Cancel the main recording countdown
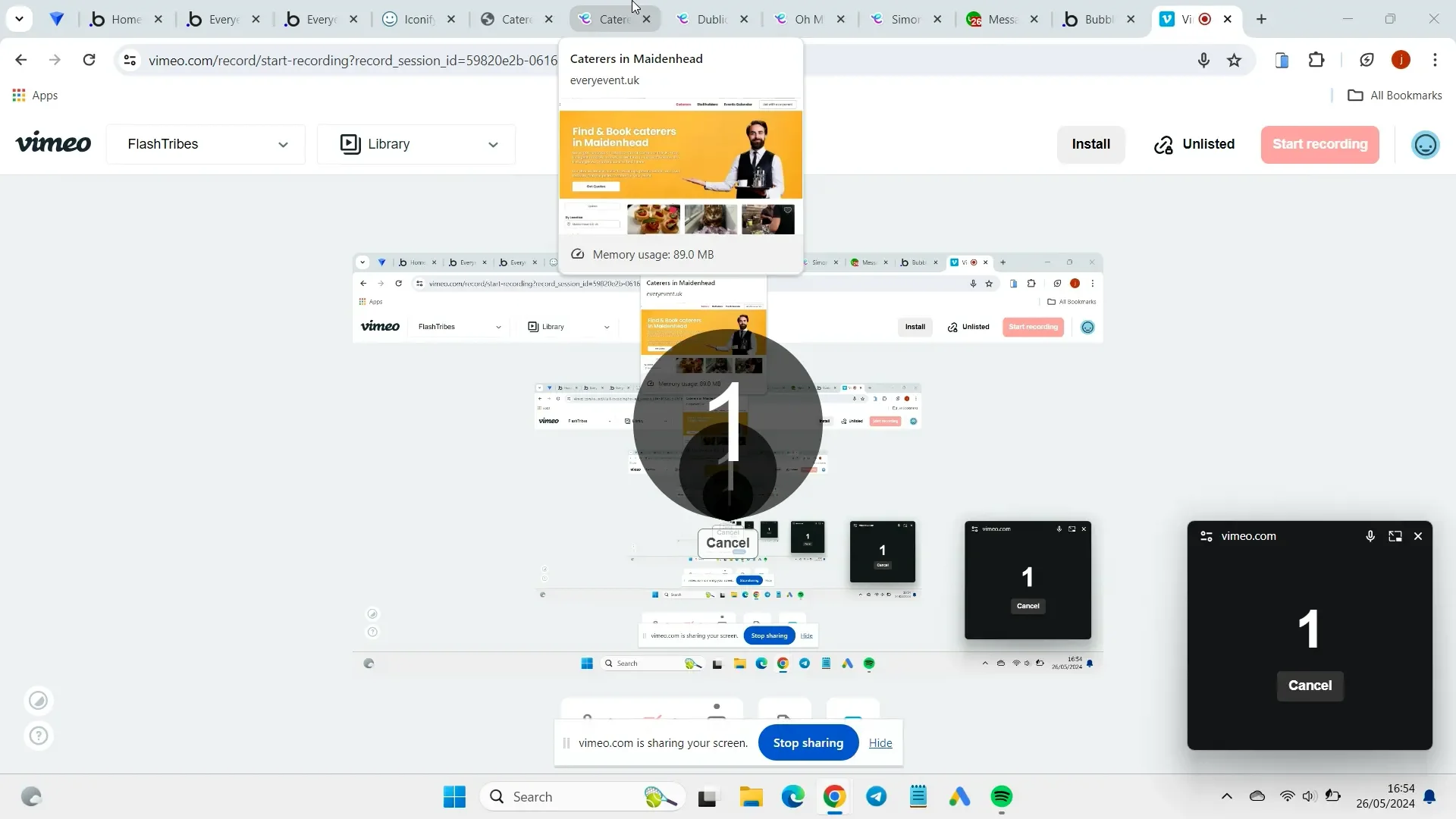Image resolution: width=1456 pixels, height=819 pixels. pyautogui.click(x=727, y=543)
